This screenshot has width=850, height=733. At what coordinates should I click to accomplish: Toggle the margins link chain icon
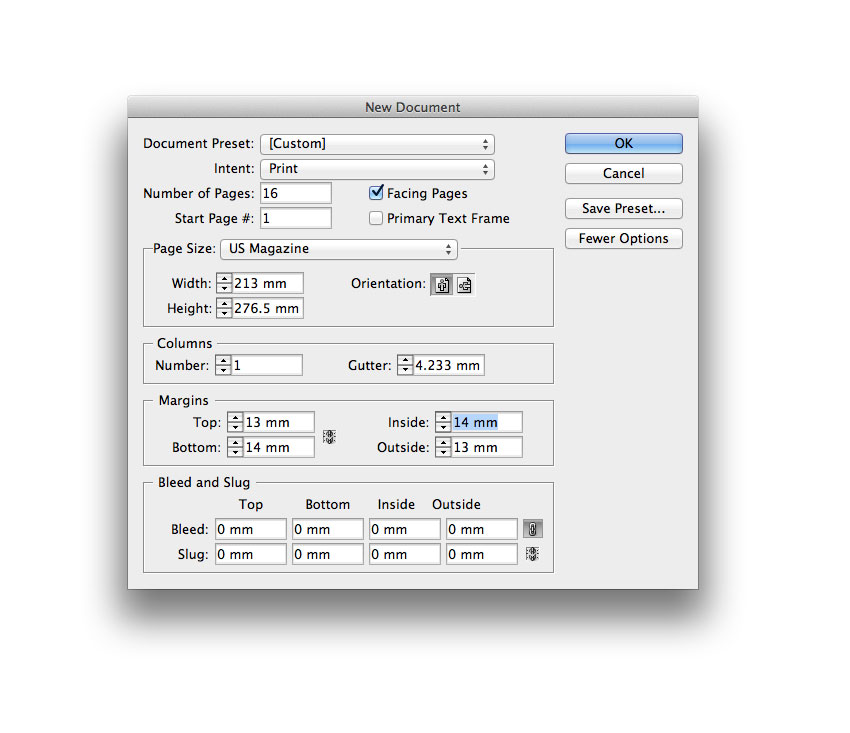329,437
